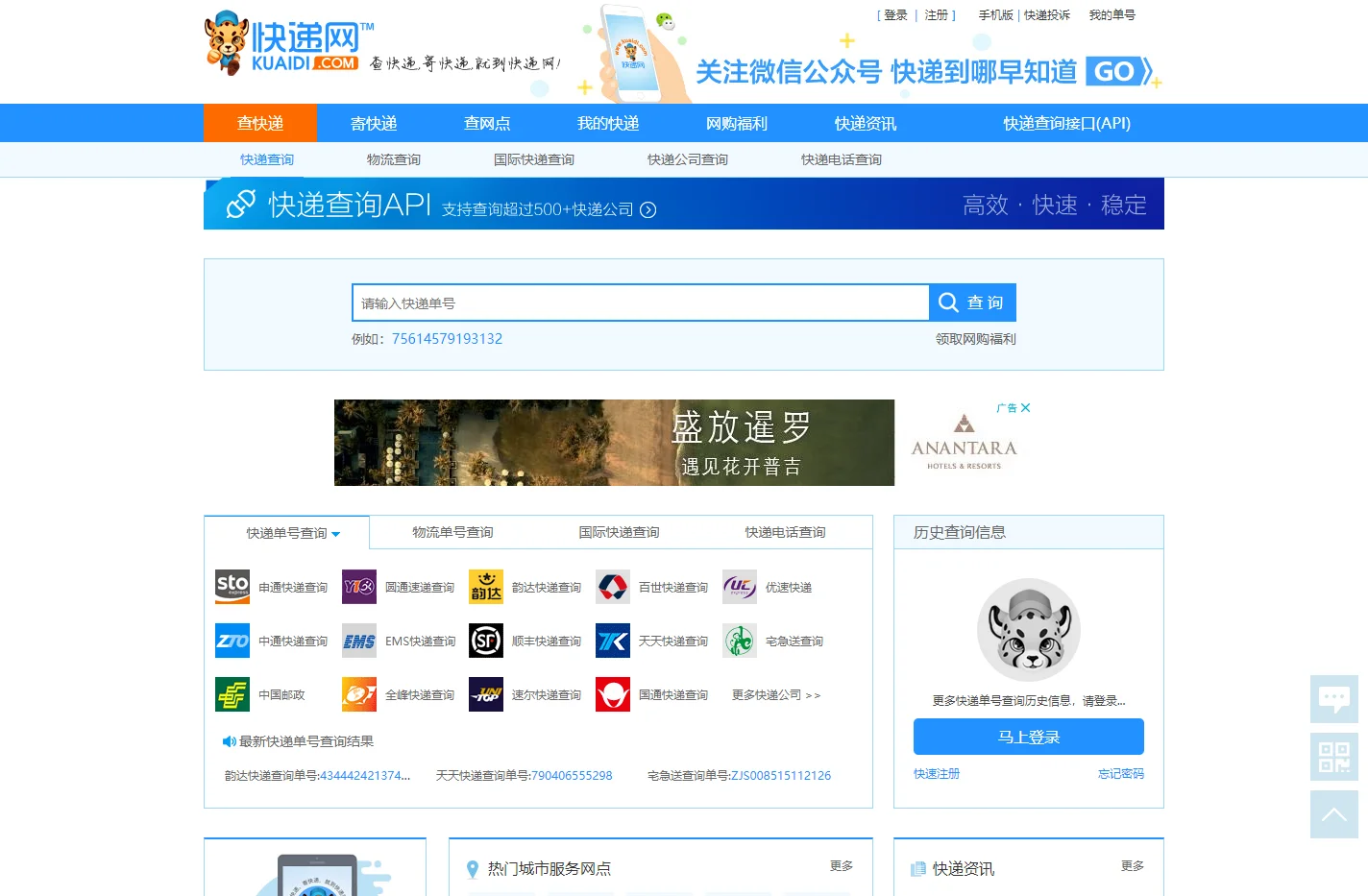The width and height of the screenshot is (1368, 896).
Task: Click the 优速快递 UC logo icon
Action: coord(740,587)
